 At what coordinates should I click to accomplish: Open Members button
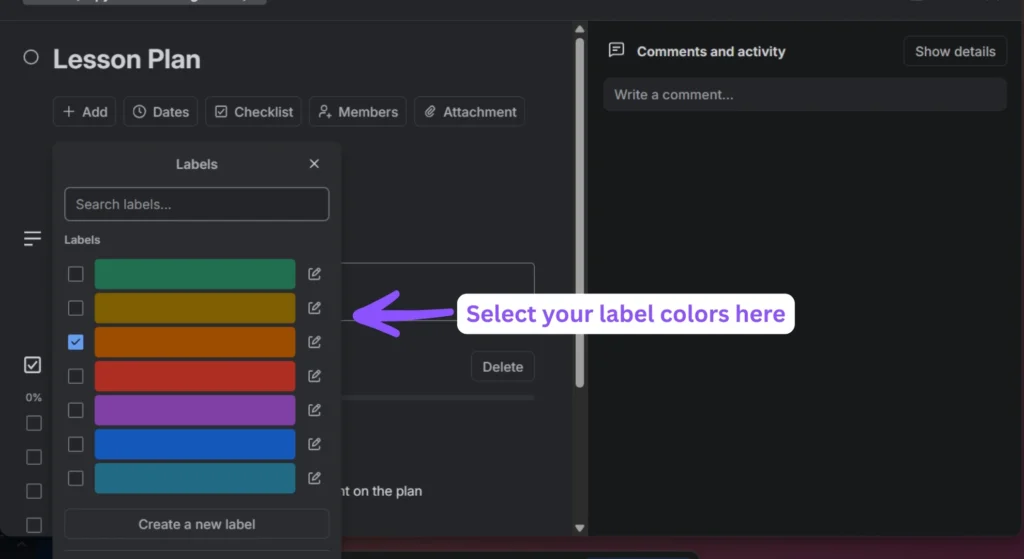pos(358,112)
